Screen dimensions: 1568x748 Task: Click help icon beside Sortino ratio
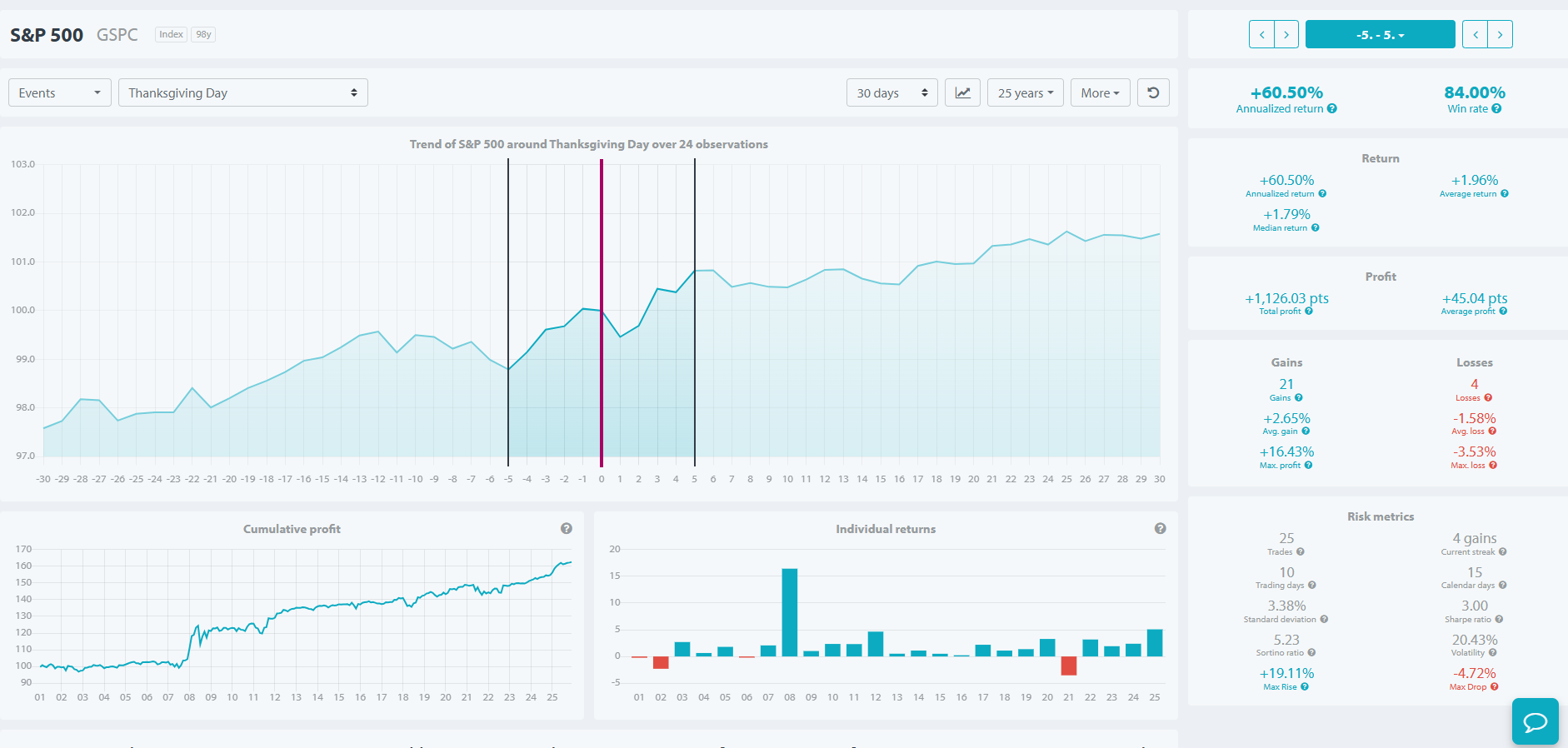click(1311, 653)
